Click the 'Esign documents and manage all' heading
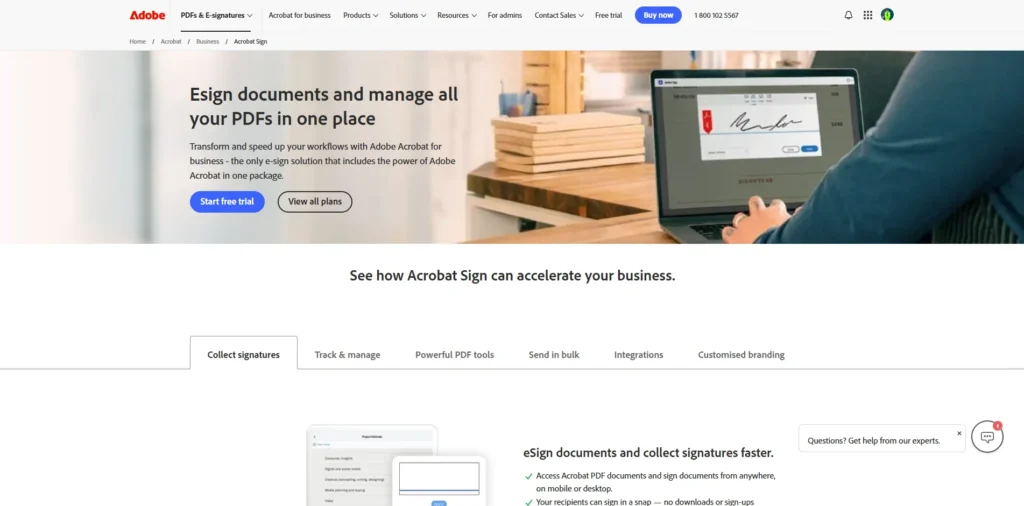The height and width of the screenshot is (506, 1024). 324,106
